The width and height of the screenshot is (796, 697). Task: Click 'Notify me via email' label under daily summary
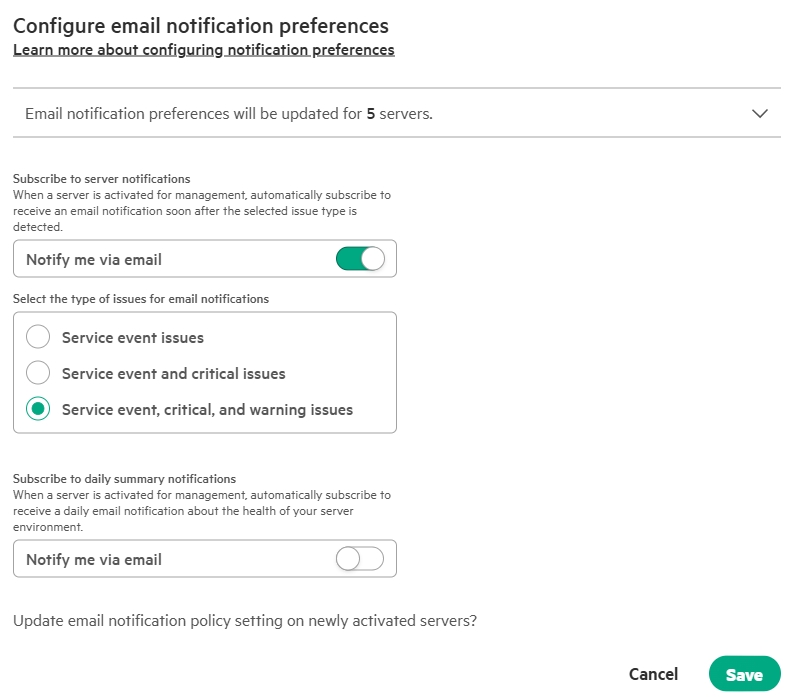tap(94, 560)
